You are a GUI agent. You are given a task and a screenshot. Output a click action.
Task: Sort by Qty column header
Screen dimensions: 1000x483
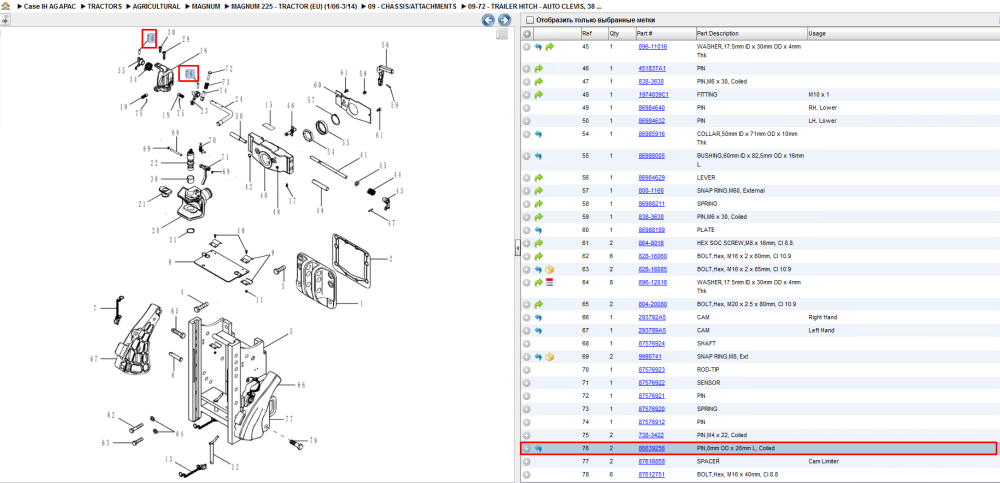click(614, 34)
